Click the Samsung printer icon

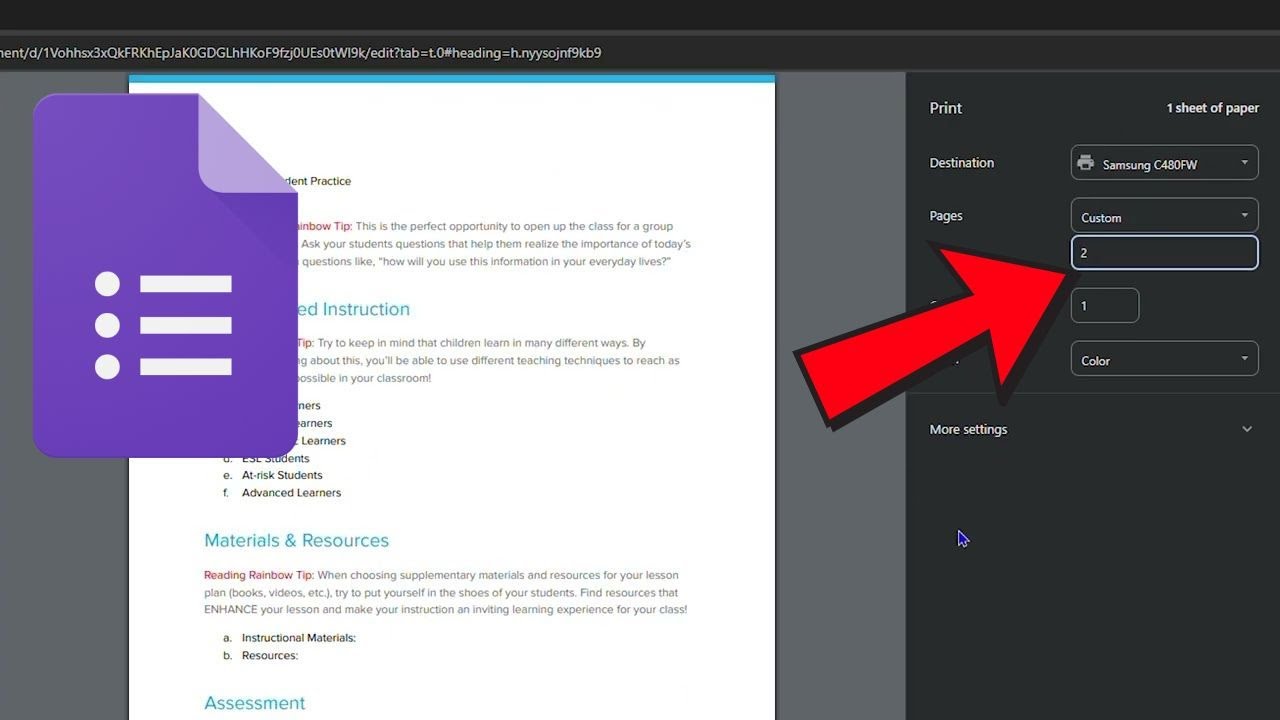tap(1085, 163)
